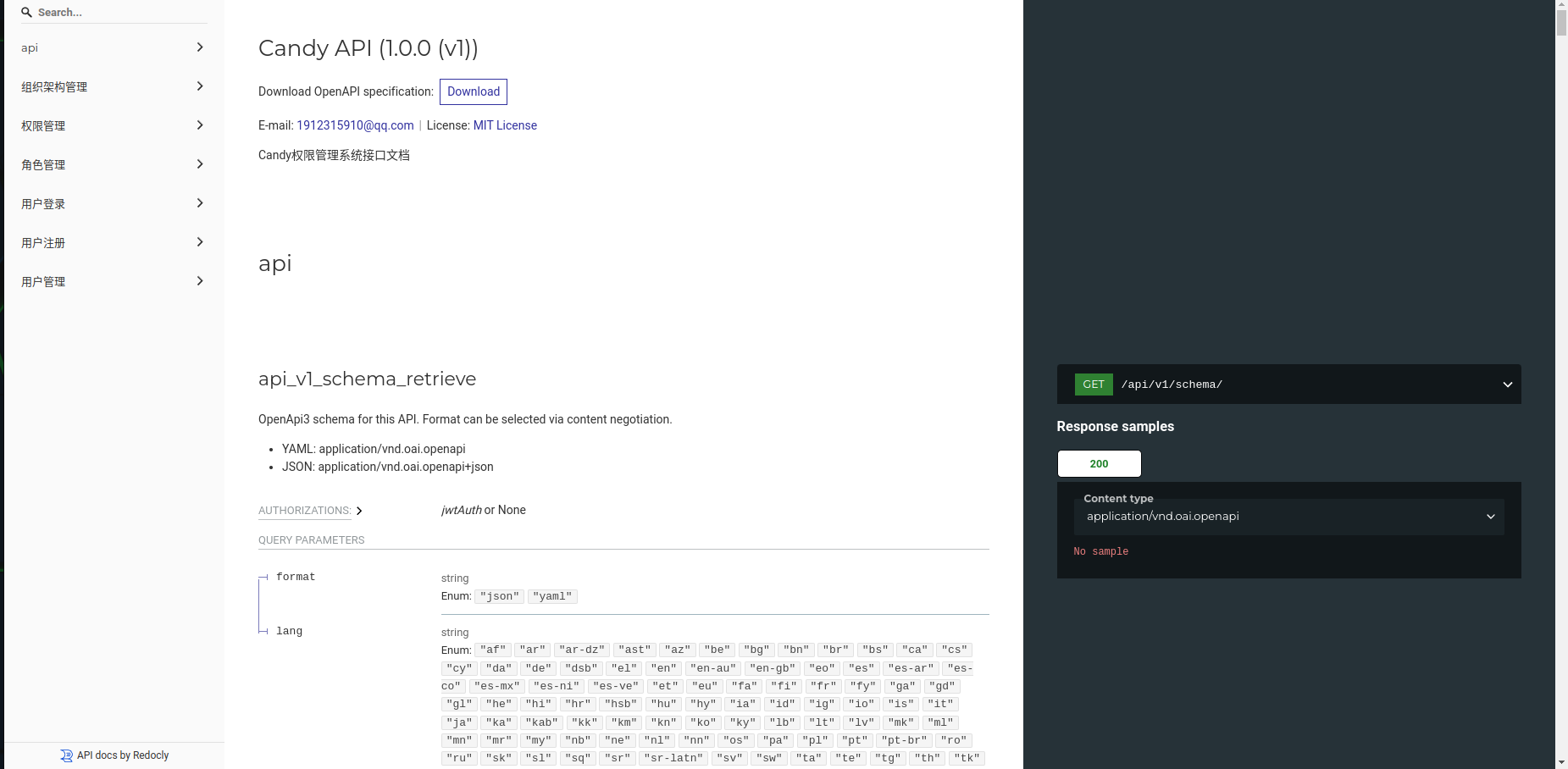Expand the 权限管理 sidebar section
Viewport: 1568px width, 769px height.
[x=200, y=125]
